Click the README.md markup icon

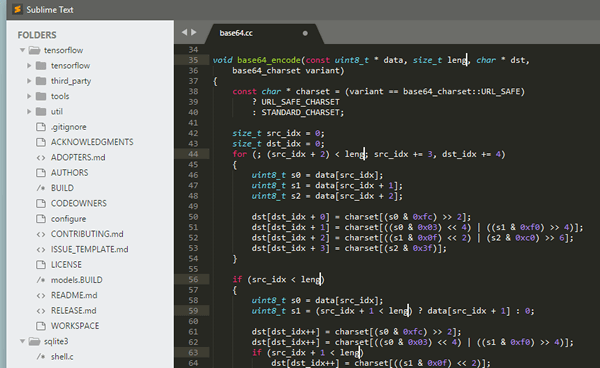41,295
